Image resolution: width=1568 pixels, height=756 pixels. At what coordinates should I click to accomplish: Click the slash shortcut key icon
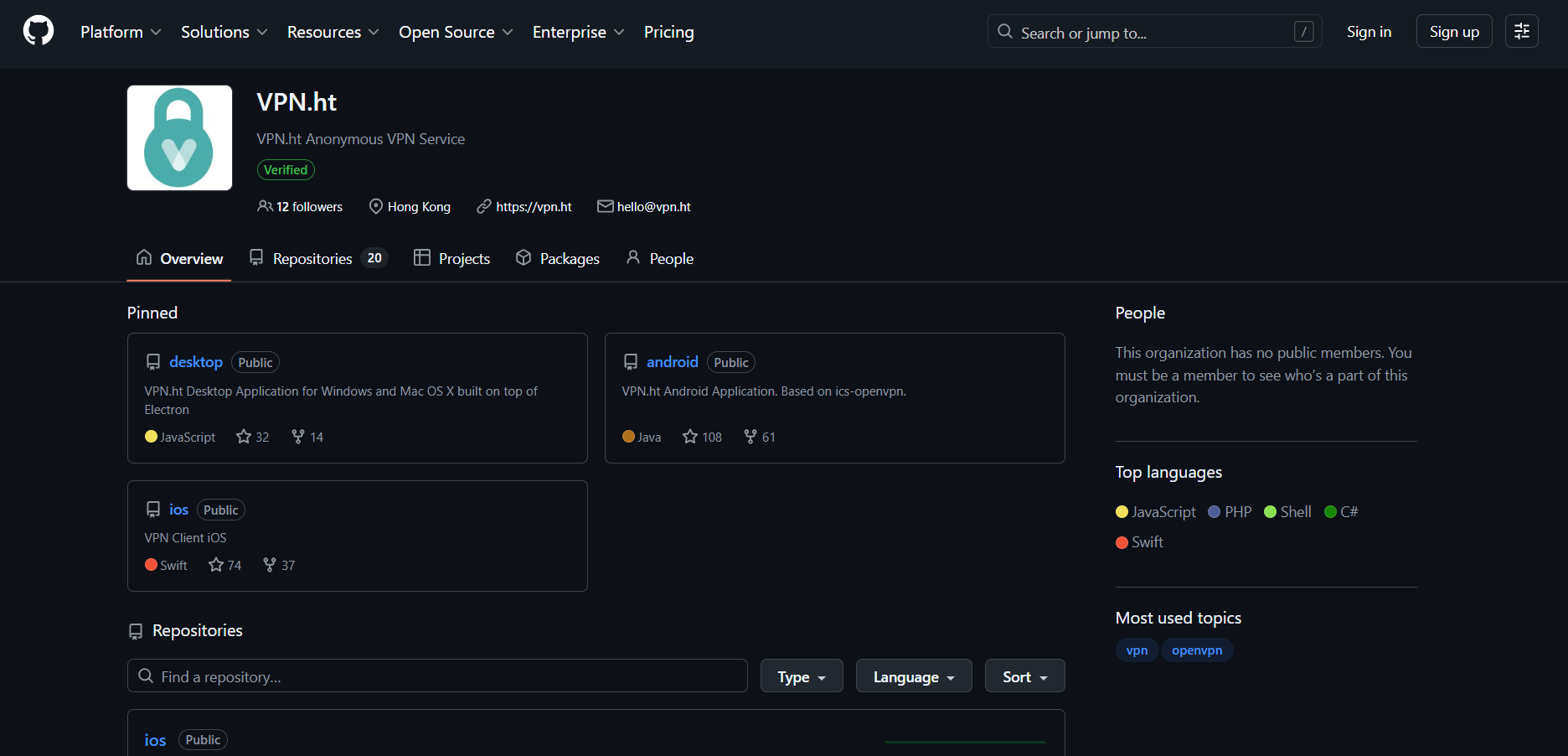[1303, 32]
